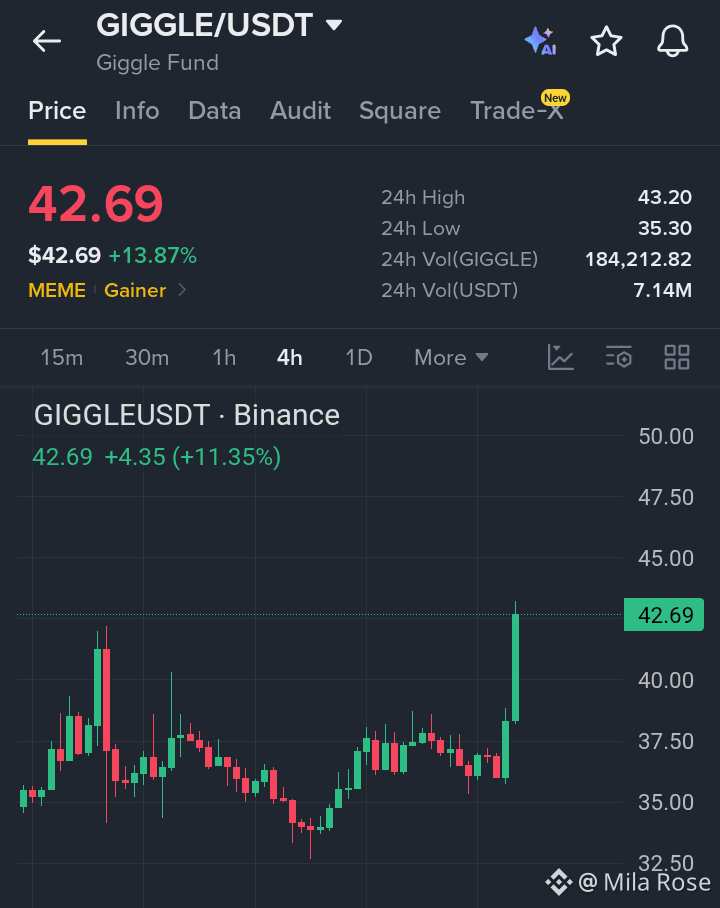
Task: Tap the 24h Low value 35.30
Action: coord(664,228)
